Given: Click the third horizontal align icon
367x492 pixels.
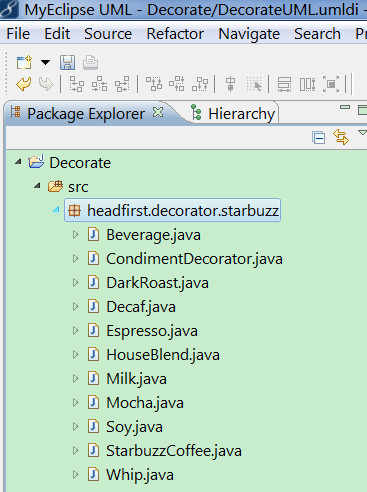Looking at the screenshot, I should tap(122, 84).
